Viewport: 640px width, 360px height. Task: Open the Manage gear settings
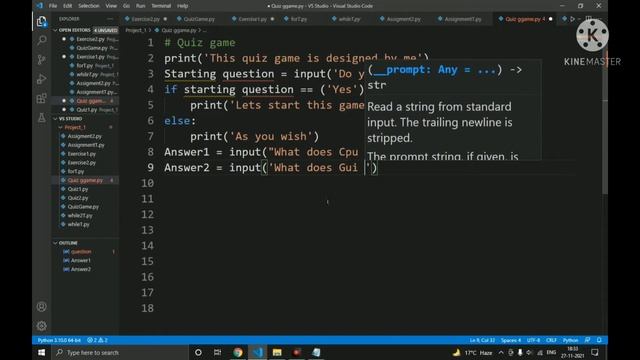click(41, 326)
